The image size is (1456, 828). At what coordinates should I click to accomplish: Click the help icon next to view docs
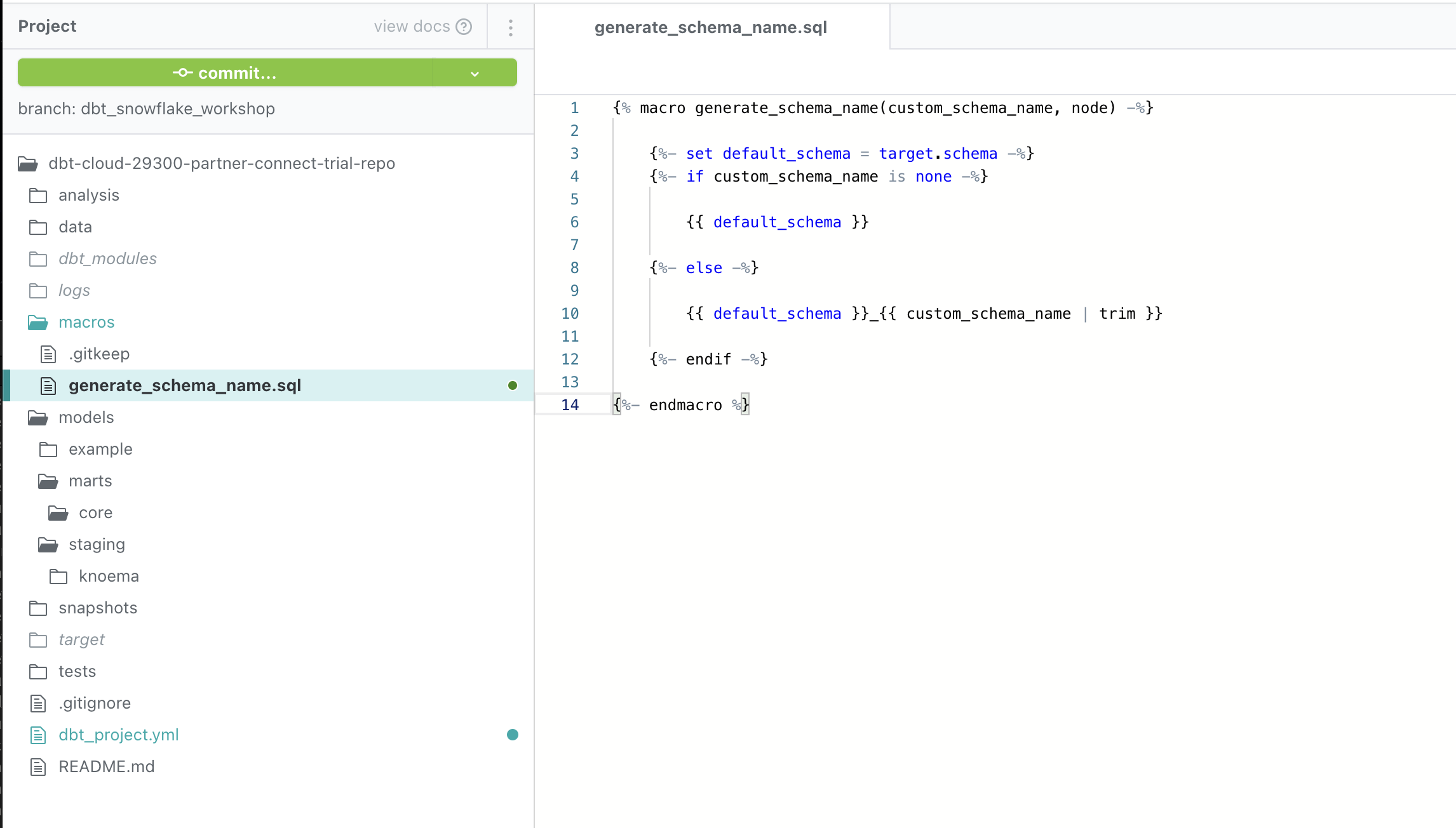[x=463, y=26]
